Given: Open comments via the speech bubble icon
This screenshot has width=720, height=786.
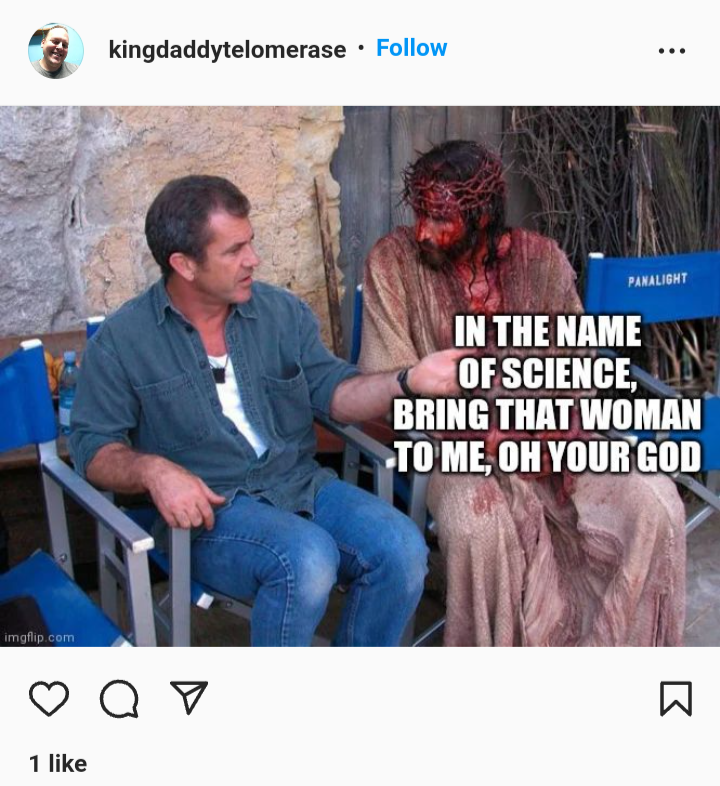Looking at the screenshot, I should (x=119, y=698).
